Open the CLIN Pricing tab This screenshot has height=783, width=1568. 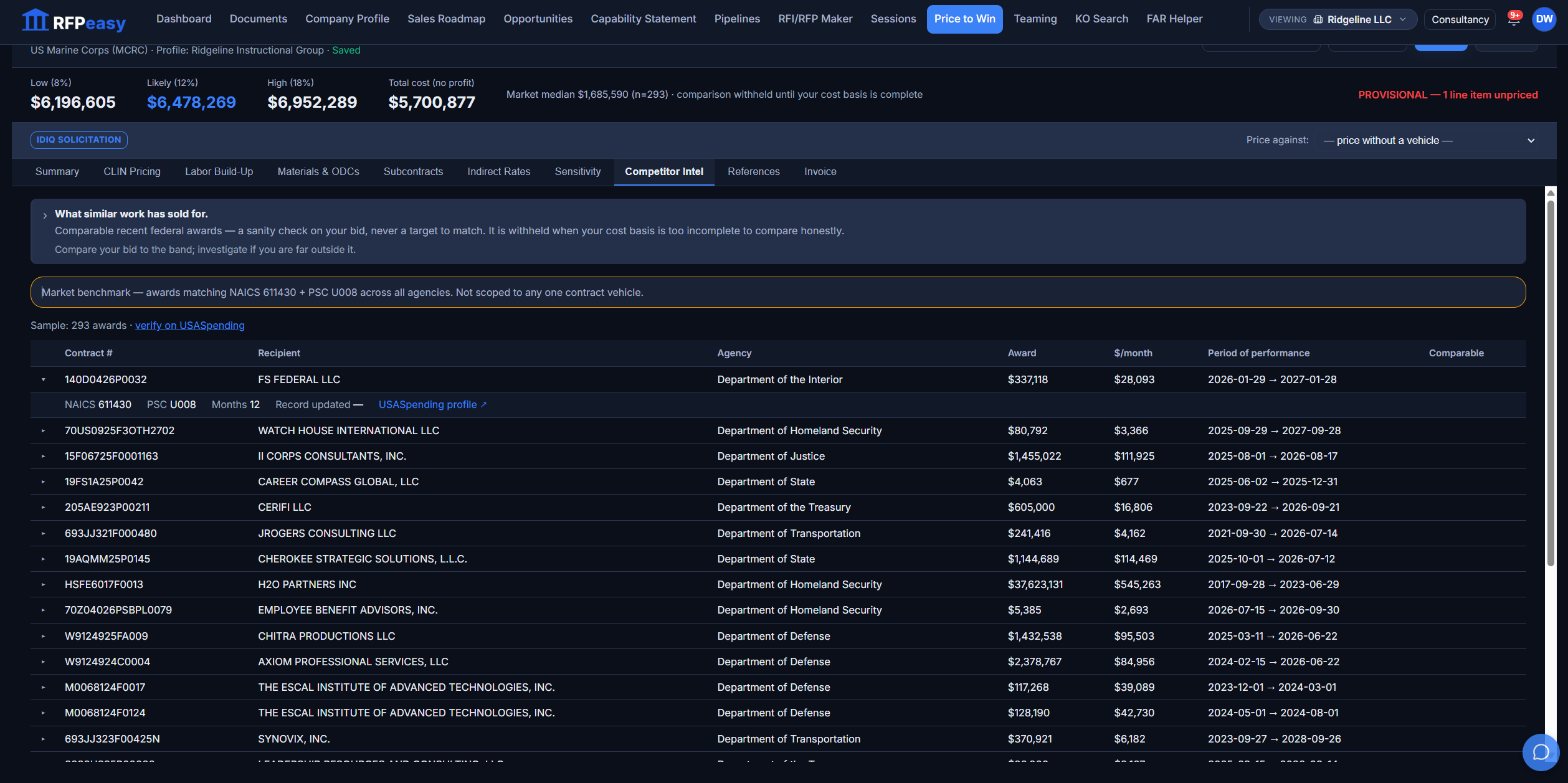tap(132, 172)
